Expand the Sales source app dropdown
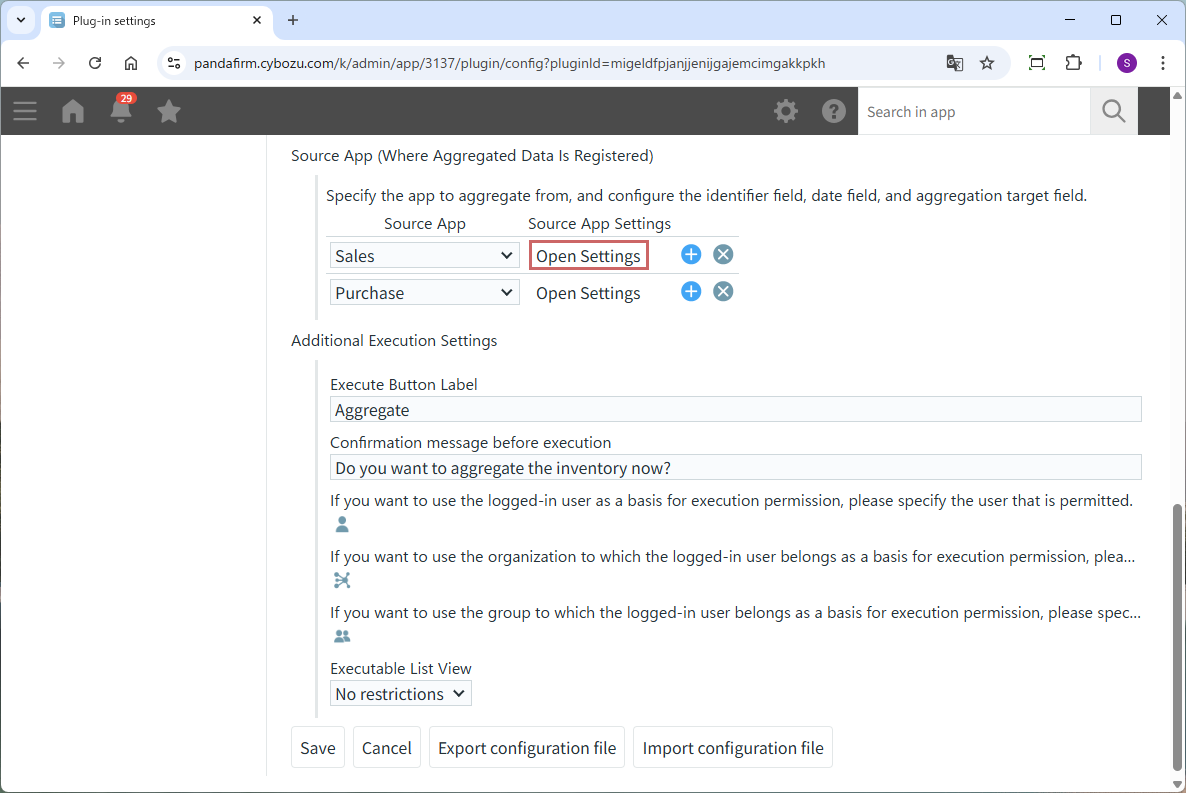1186x793 pixels. pos(424,256)
